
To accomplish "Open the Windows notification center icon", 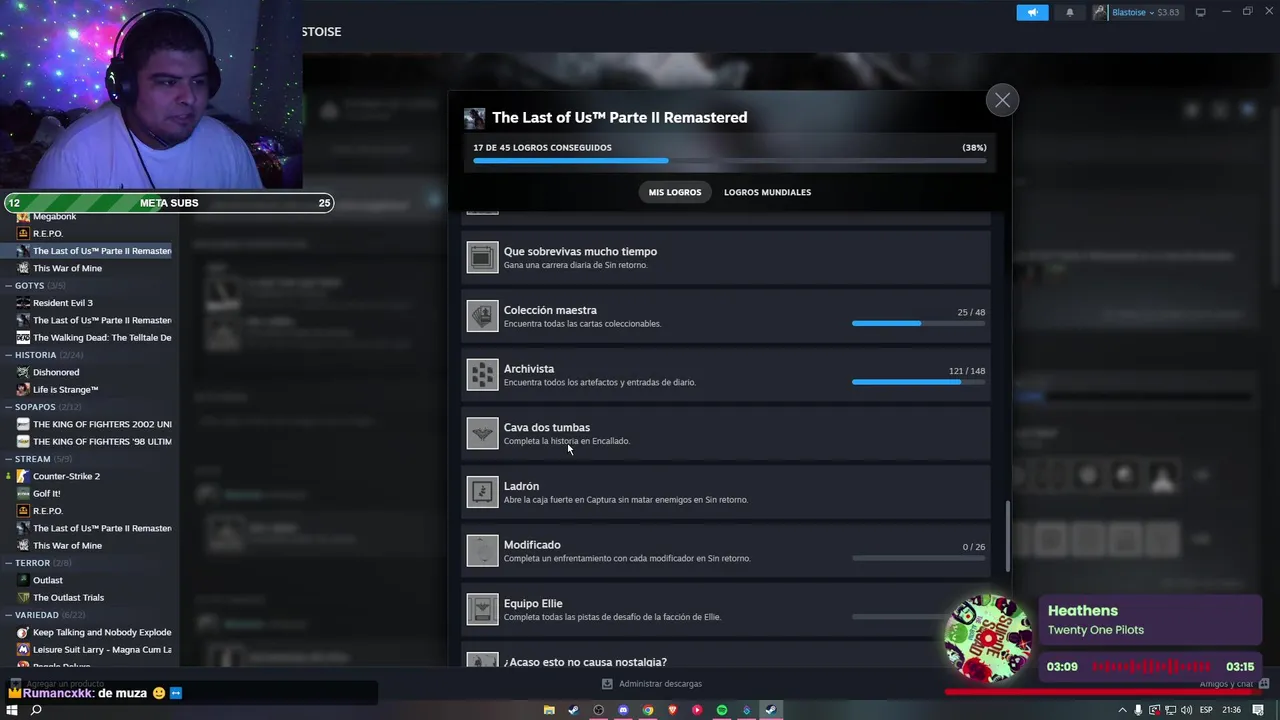I will click(x=1258, y=710).
